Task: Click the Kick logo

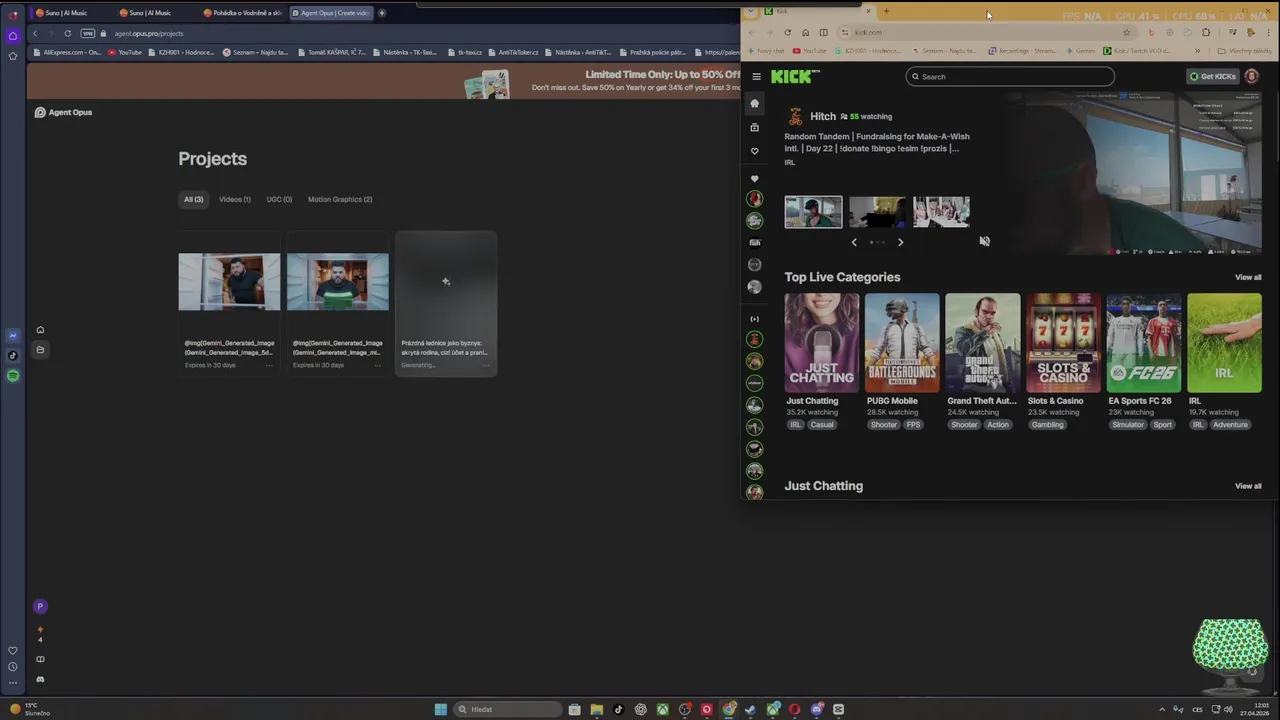Action: pyautogui.click(x=795, y=76)
